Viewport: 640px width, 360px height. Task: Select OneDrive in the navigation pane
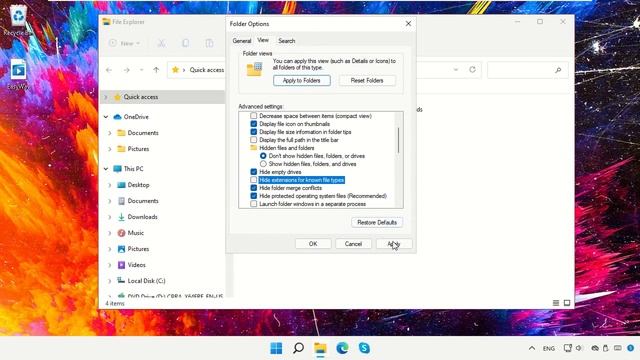click(x=136, y=117)
